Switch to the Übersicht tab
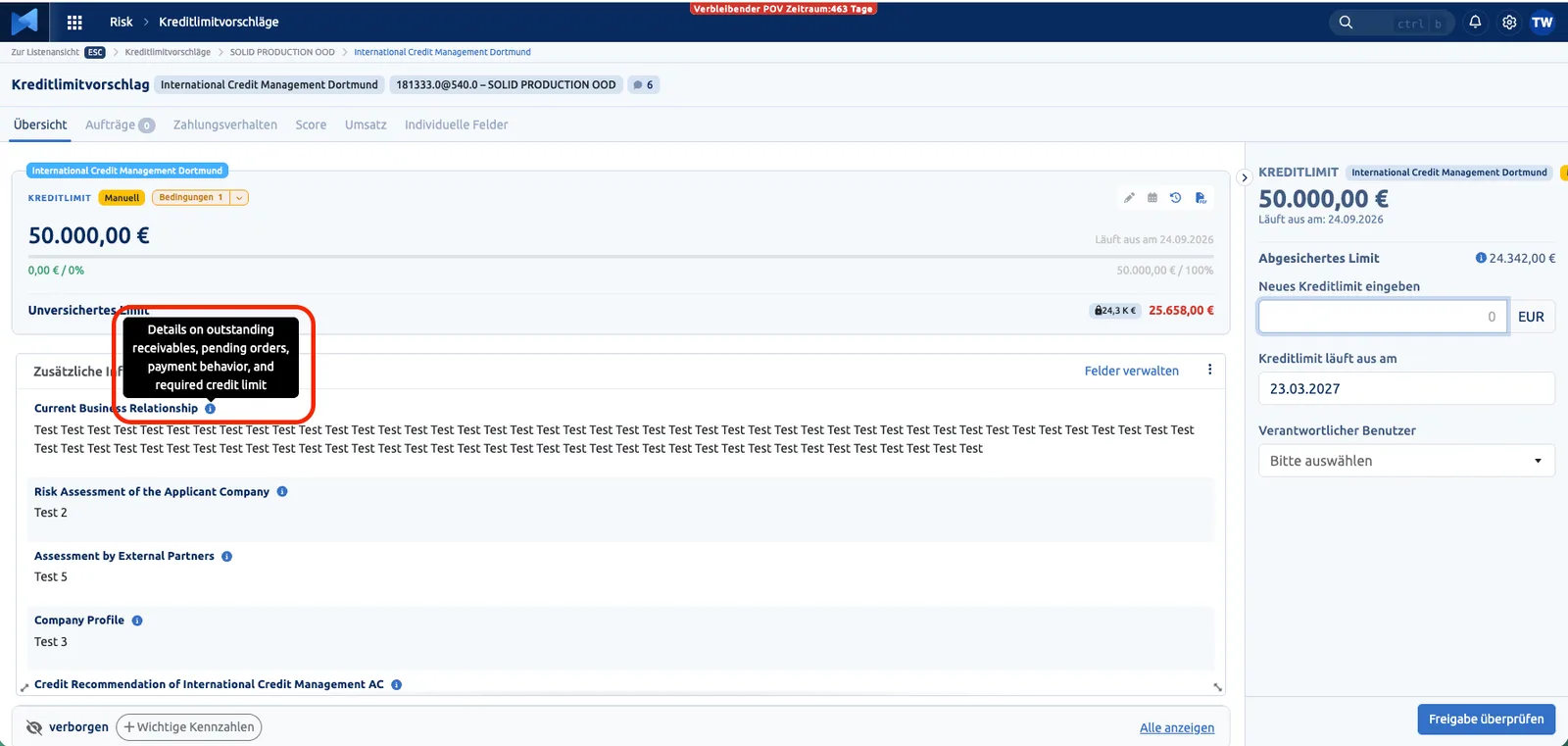Viewport: 1568px width, 746px height. pos(40,124)
